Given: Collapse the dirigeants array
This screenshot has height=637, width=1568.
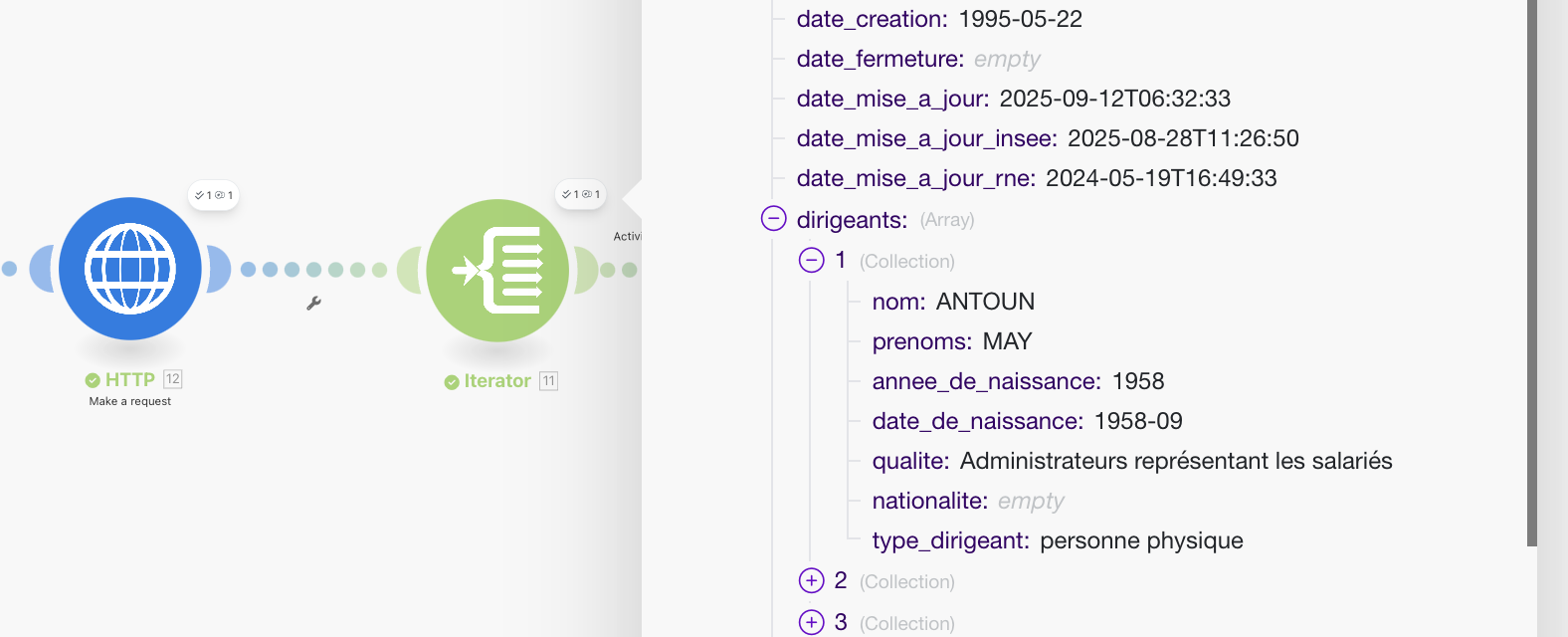Looking at the screenshot, I should pos(774,219).
